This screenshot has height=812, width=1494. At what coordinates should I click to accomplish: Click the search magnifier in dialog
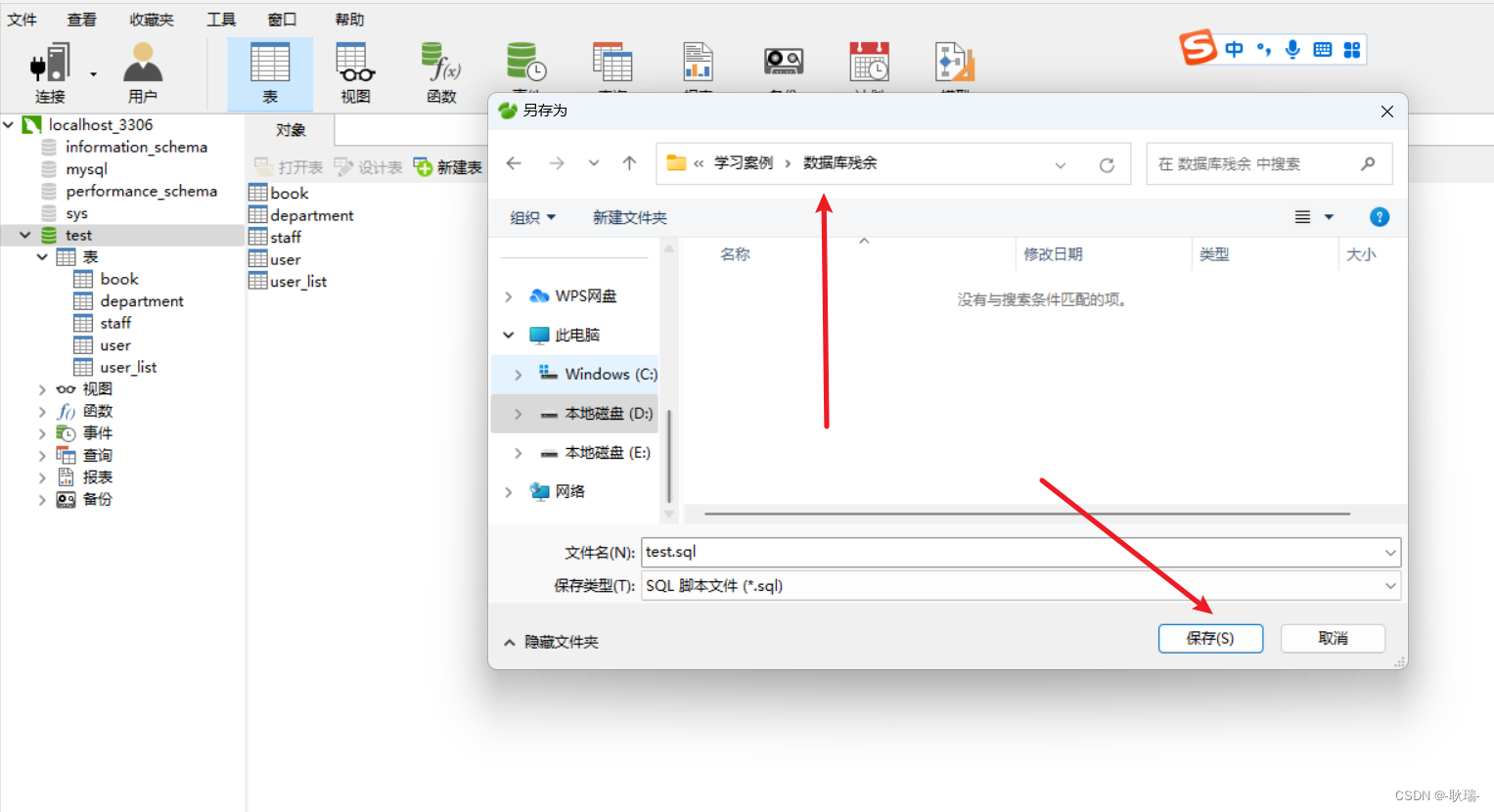coord(1368,163)
